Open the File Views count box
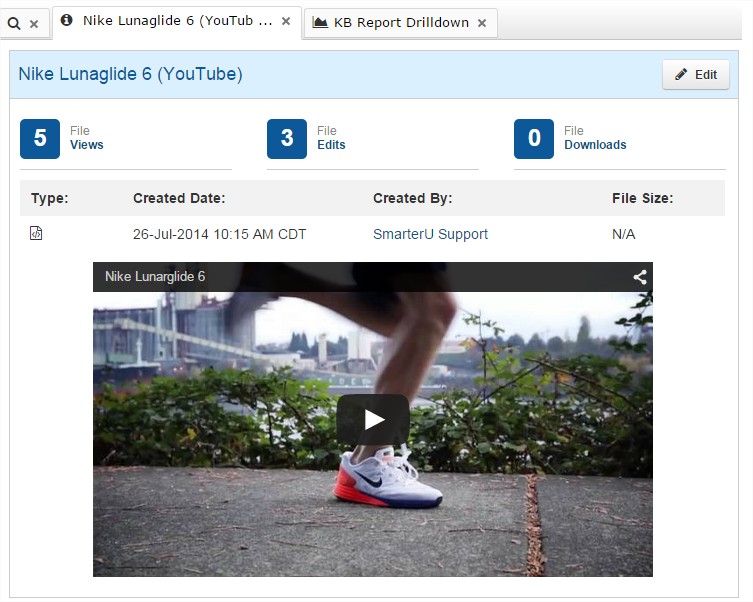753x602 pixels. [x=40, y=139]
